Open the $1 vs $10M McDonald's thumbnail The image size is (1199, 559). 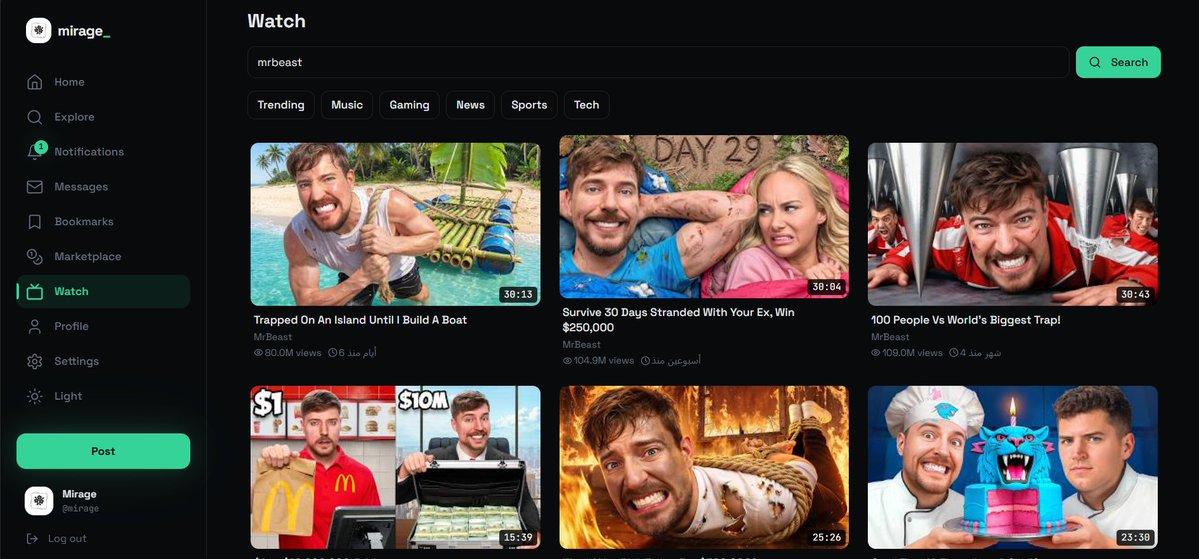pyautogui.click(x=395, y=467)
